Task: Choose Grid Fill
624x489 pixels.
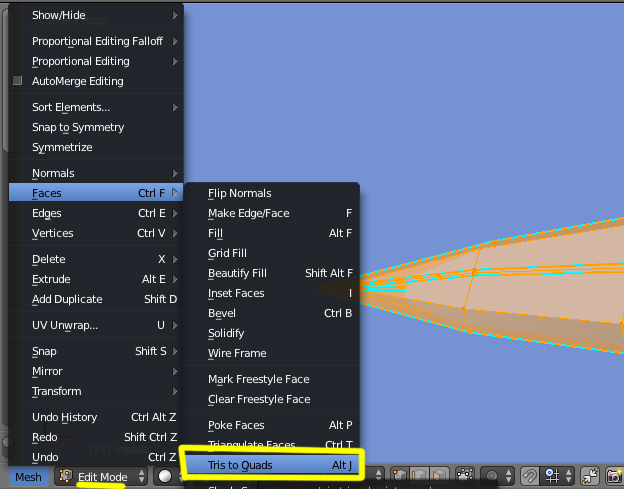Action: (x=272, y=253)
